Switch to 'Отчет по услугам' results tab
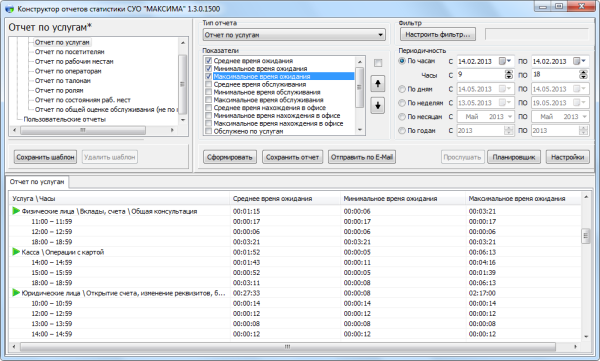Viewport: 600px width, 361px height. click(x=37, y=182)
